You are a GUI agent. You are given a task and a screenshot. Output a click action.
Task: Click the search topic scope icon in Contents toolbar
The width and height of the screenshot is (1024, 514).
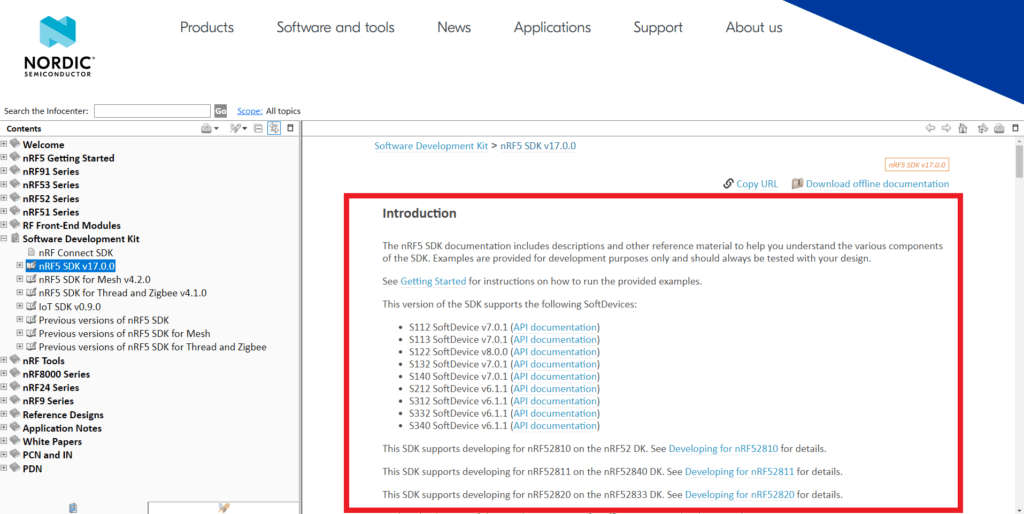tap(236, 129)
